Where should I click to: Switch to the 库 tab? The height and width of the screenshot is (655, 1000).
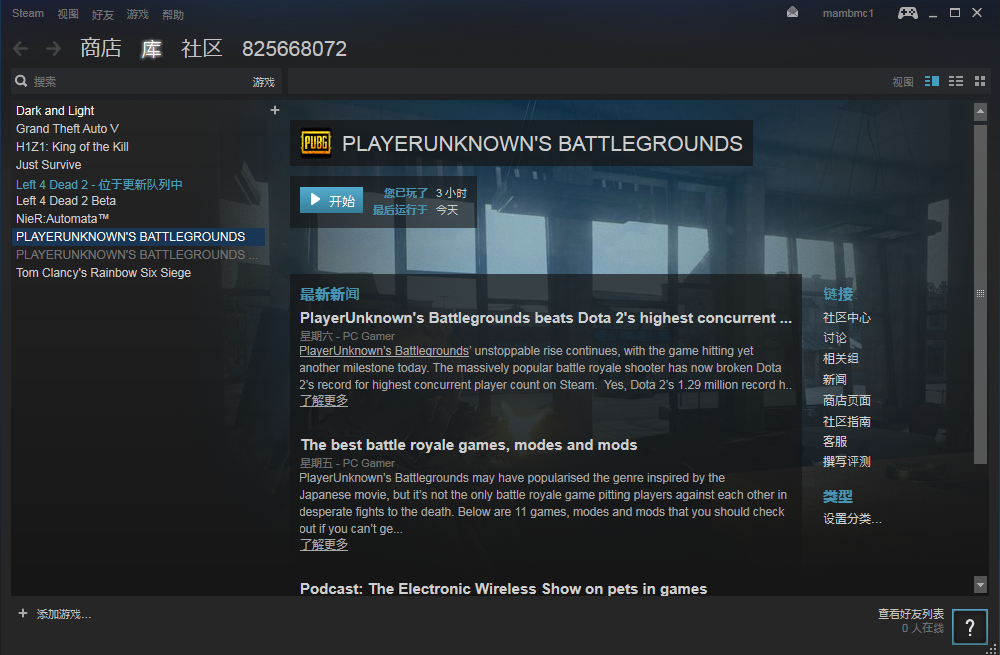coord(151,48)
